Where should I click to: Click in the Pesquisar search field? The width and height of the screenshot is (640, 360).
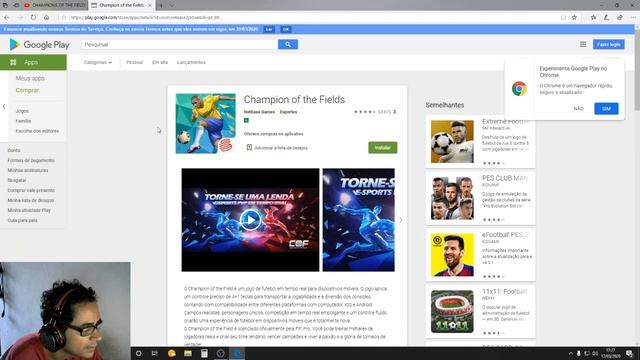179,44
